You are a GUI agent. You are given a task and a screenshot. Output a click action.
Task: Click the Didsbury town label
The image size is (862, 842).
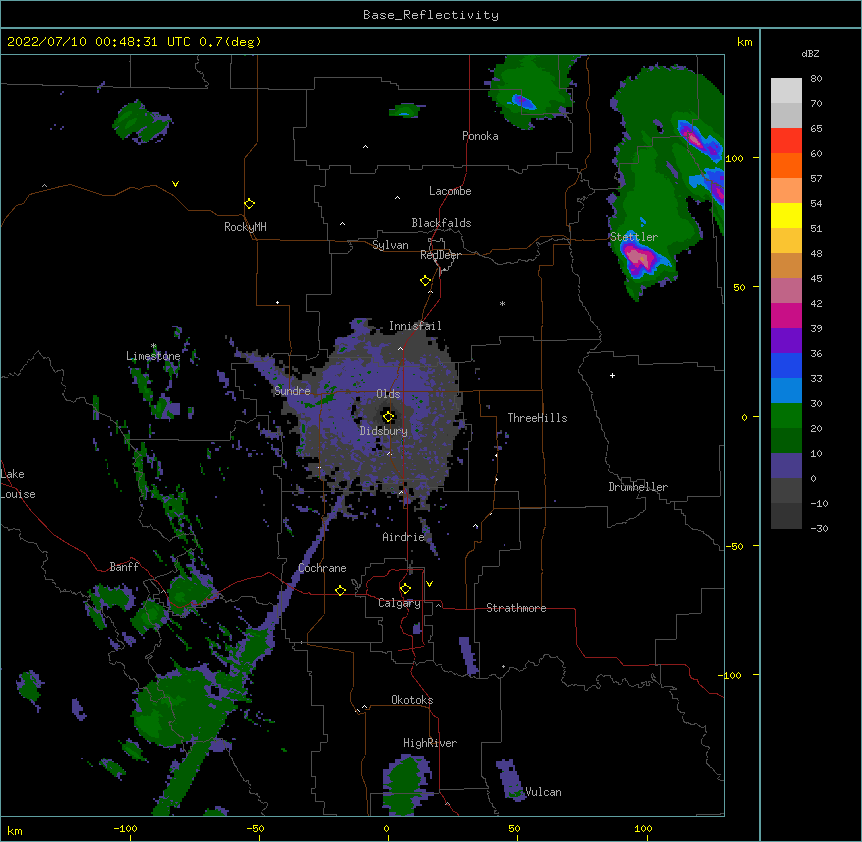click(384, 431)
